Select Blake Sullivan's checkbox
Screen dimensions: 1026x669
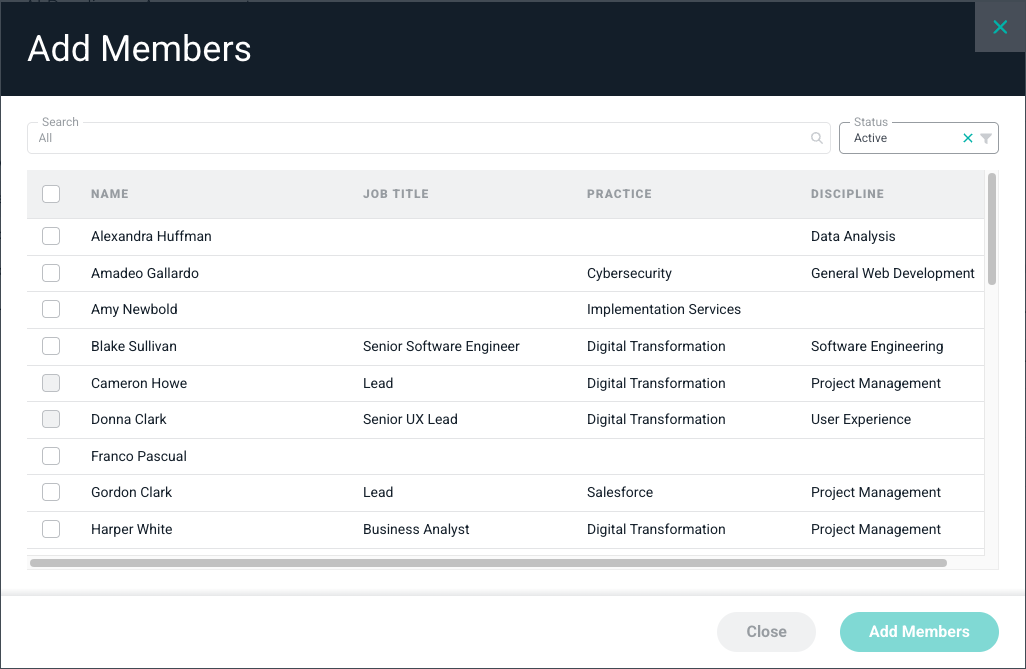pos(51,346)
